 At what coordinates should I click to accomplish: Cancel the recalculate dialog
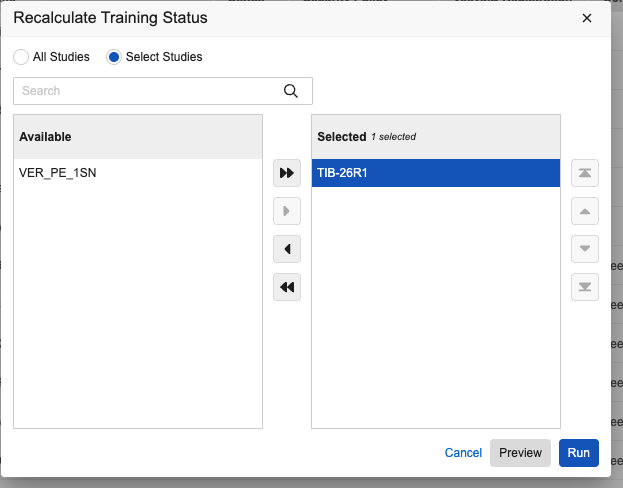click(463, 453)
